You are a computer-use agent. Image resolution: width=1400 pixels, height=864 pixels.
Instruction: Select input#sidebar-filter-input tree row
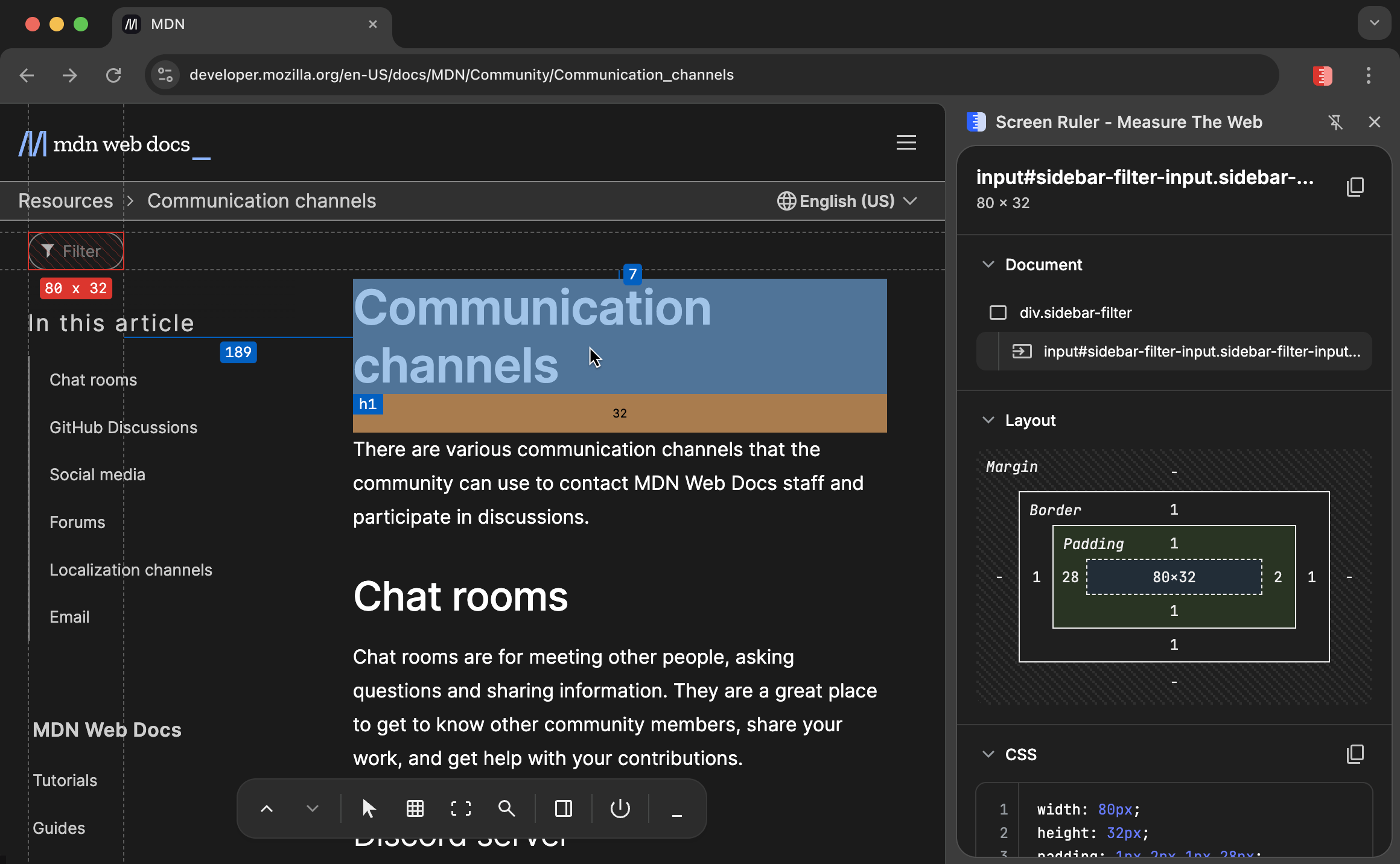1174,351
